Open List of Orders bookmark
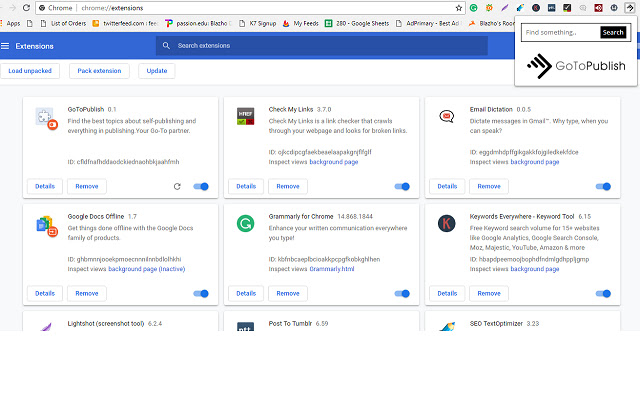Image resolution: width=640 pixels, height=400 pixels. (63, 24)
